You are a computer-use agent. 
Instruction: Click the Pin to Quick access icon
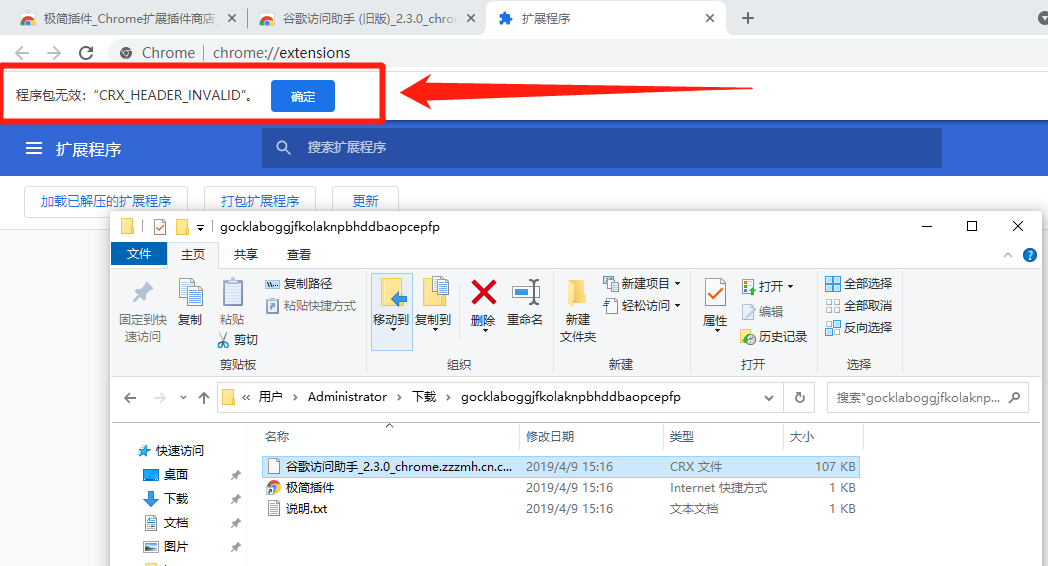(143, 293)
